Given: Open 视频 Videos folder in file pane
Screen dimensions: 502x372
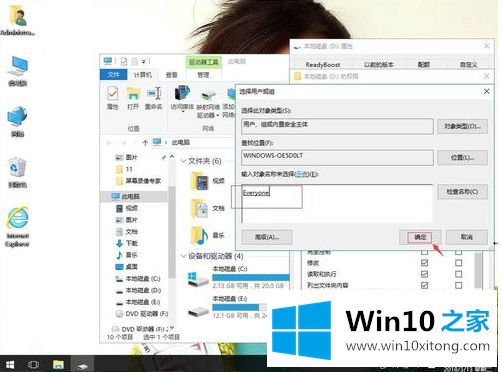Looking at the screenshot, I should click(x=209, y=181).
